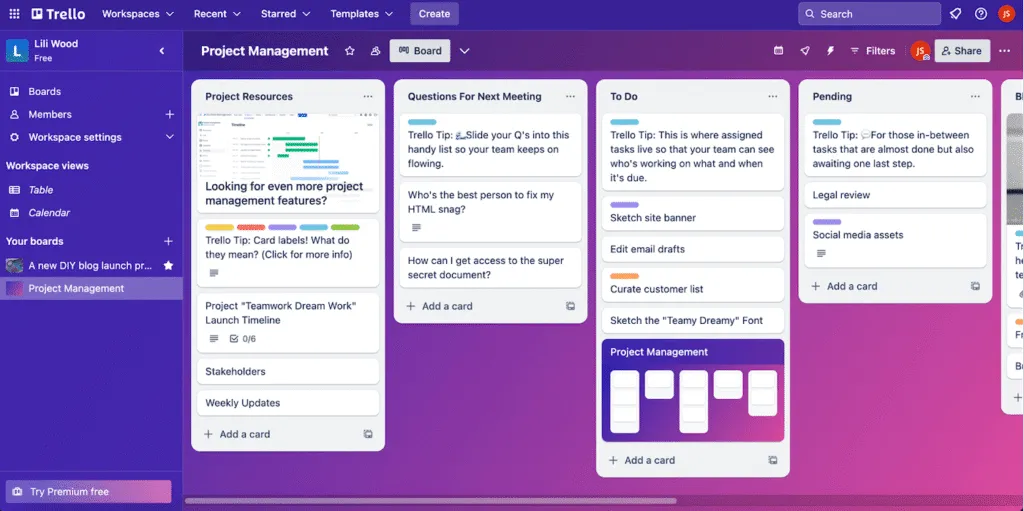Open the automation lightning bolt icon
This screenshot has width=1024, height=511.
[831, 50]
